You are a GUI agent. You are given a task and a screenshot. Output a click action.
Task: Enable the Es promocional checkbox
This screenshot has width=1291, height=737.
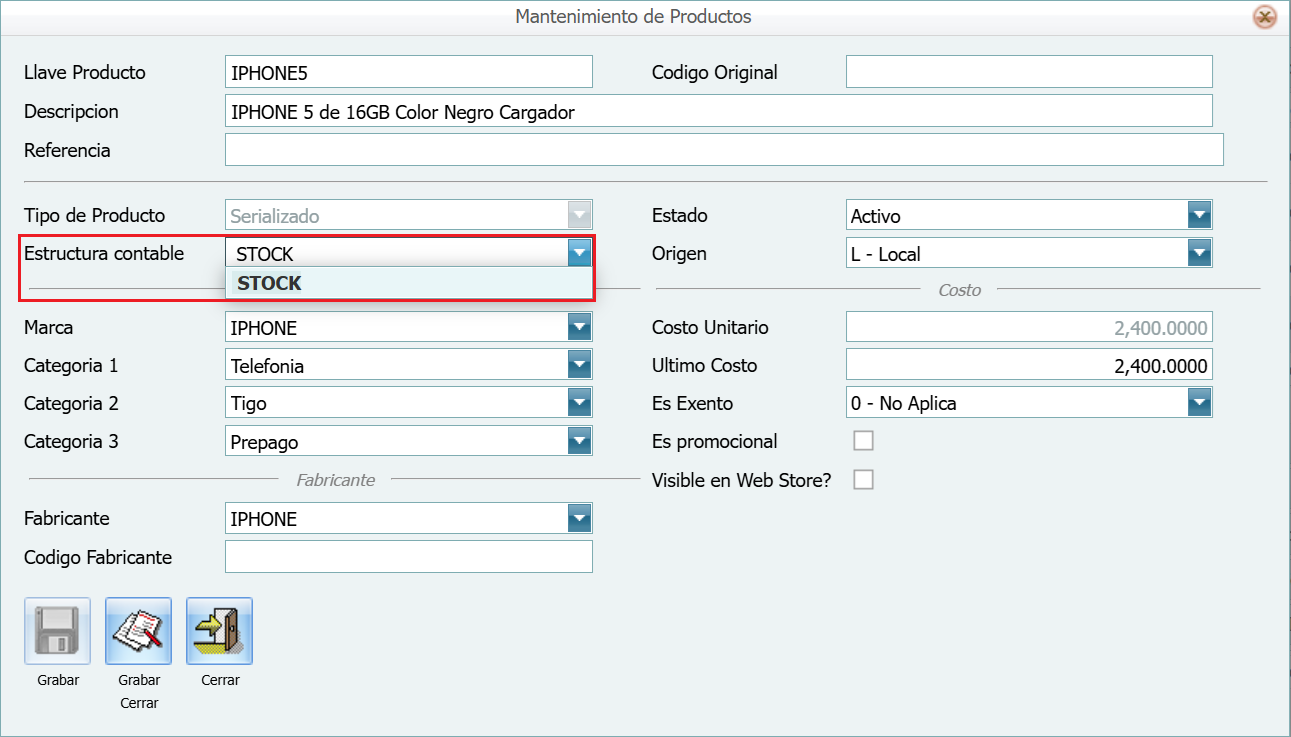point(863,441)
